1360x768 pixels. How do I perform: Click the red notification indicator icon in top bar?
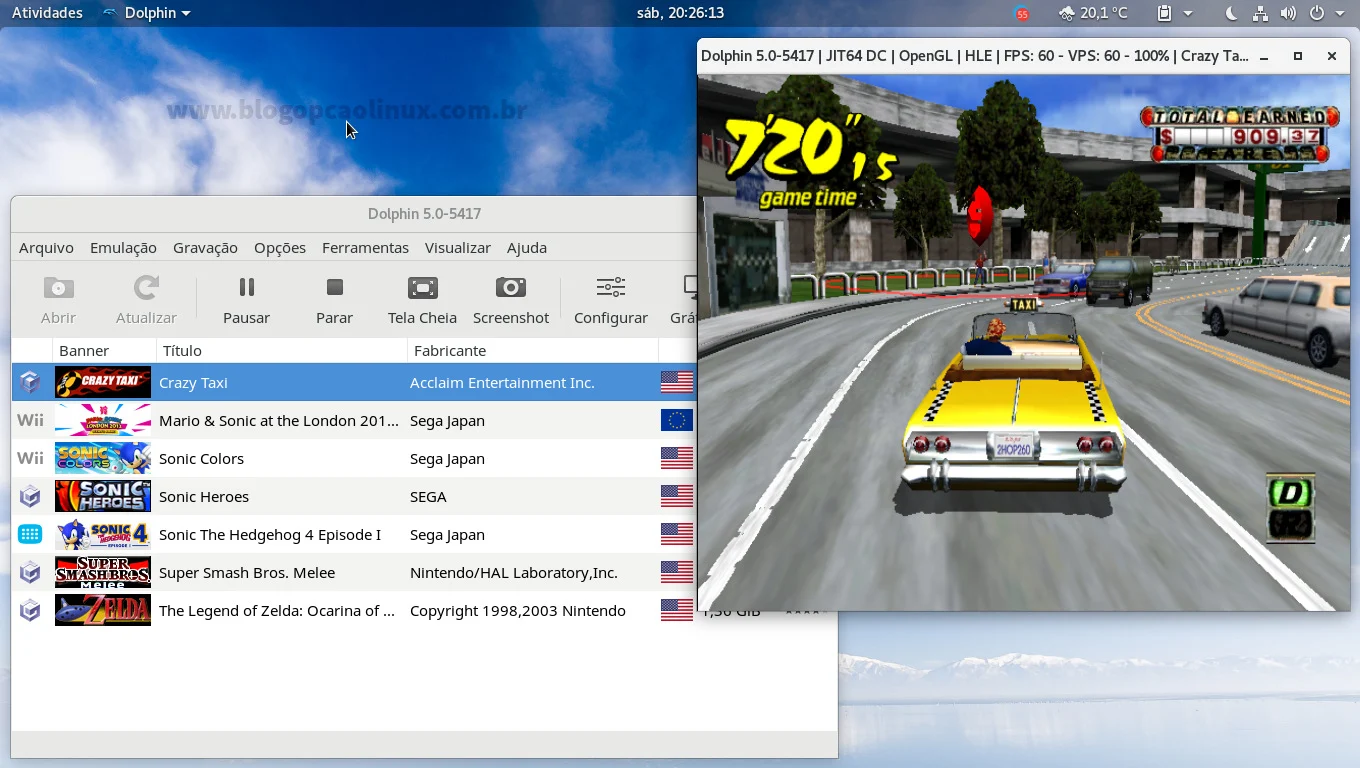pyautogui.click(x=1022, y=13)
